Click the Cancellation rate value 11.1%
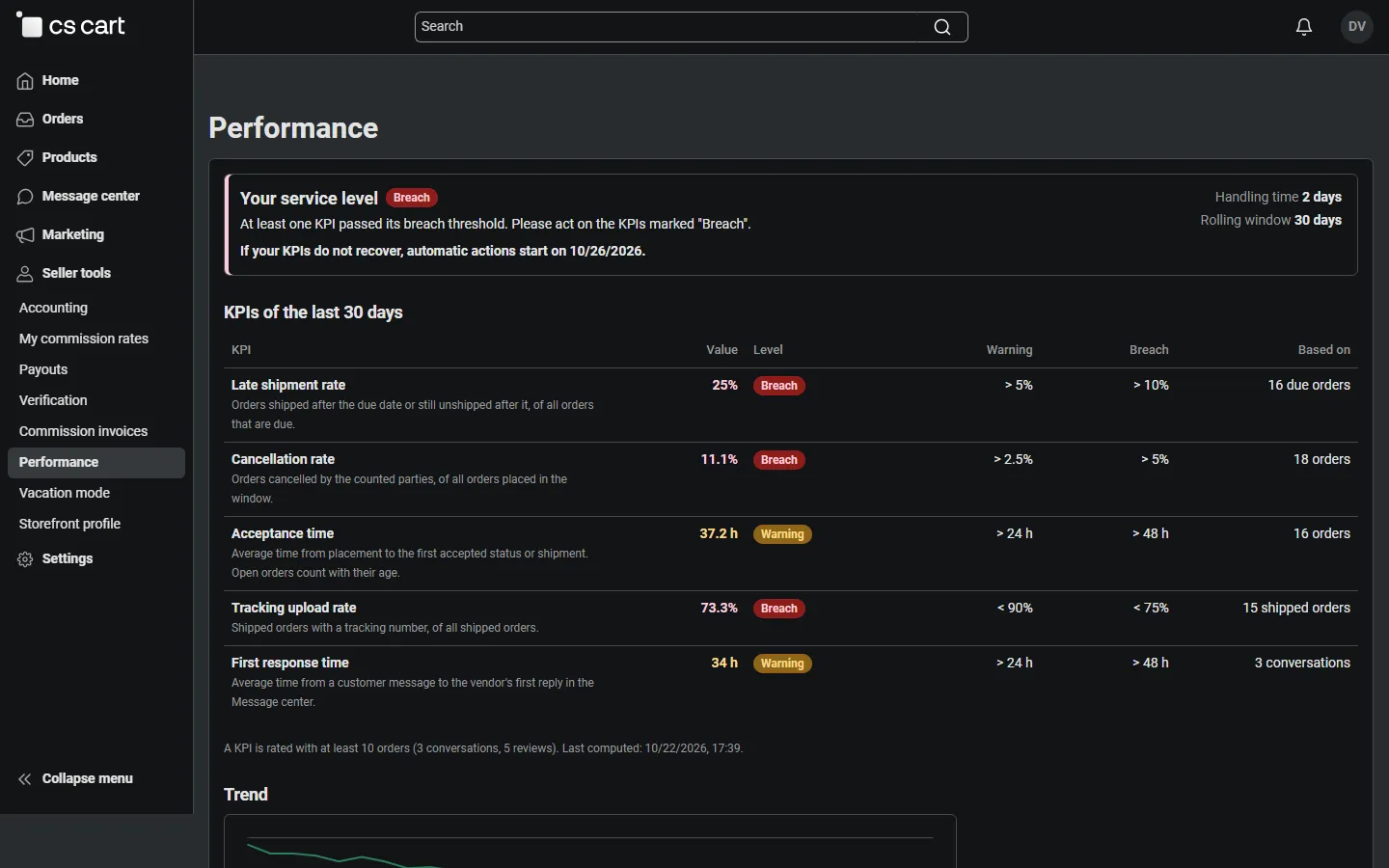Viewport: 1389px width, 868px height. (x=719, y=459)
